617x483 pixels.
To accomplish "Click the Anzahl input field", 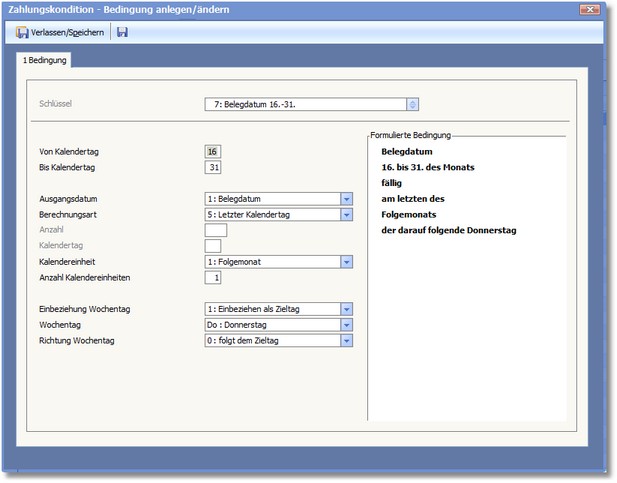I will tap(215, 230).
